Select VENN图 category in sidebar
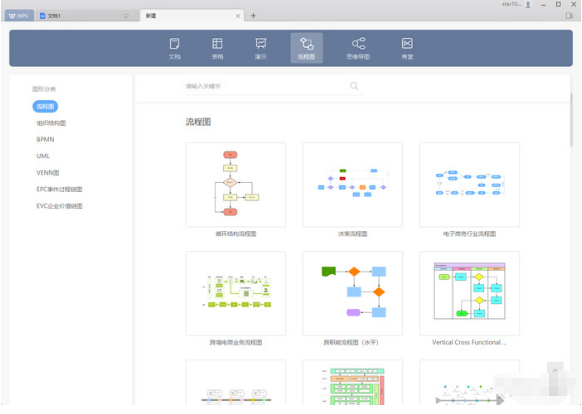Screen dimensions: 582x414 48,173
